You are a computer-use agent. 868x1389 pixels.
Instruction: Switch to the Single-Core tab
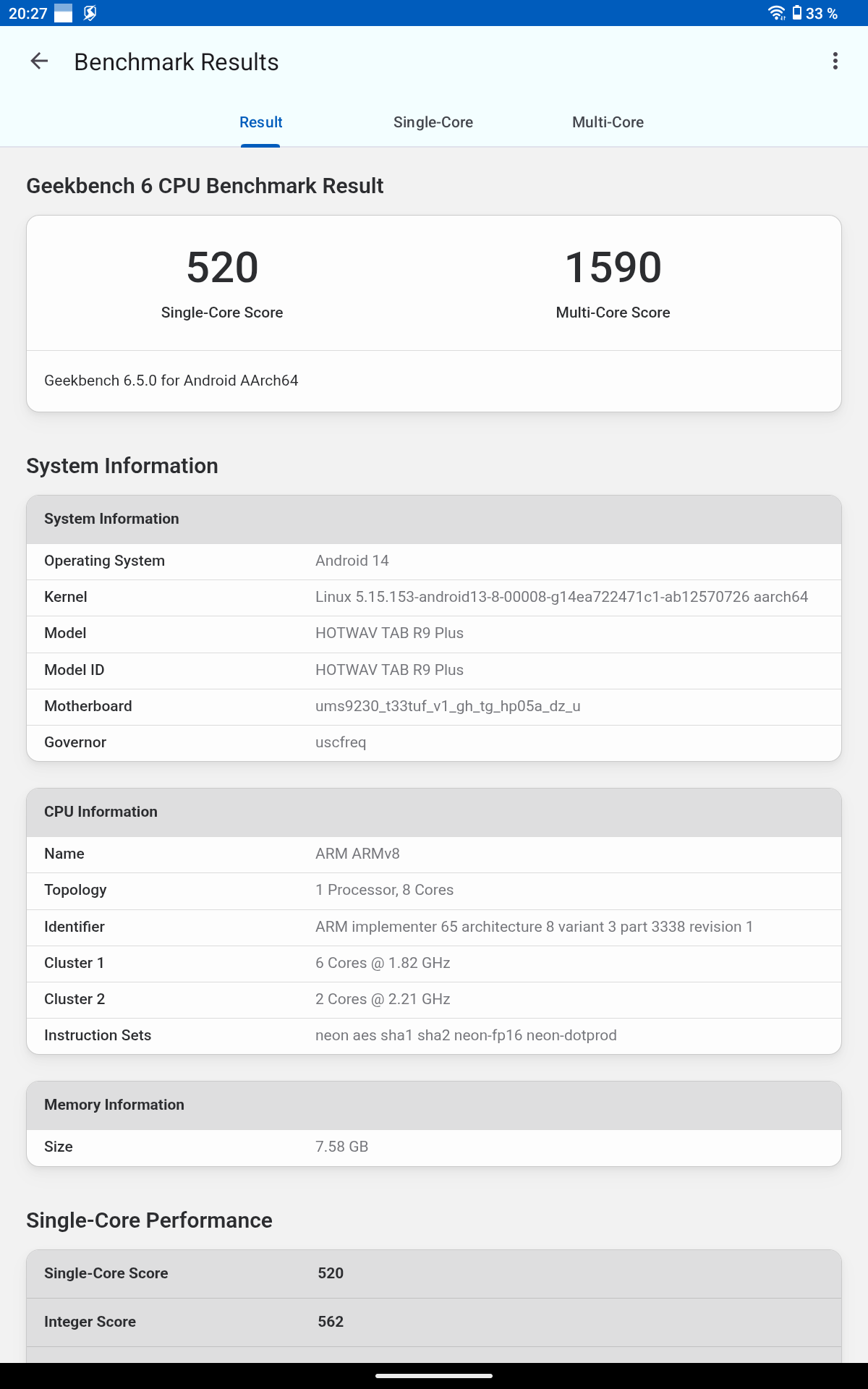[433, 122]
